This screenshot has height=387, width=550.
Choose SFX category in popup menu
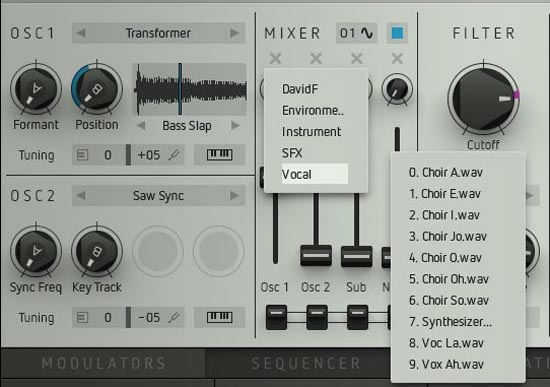[x=315, y=153]
